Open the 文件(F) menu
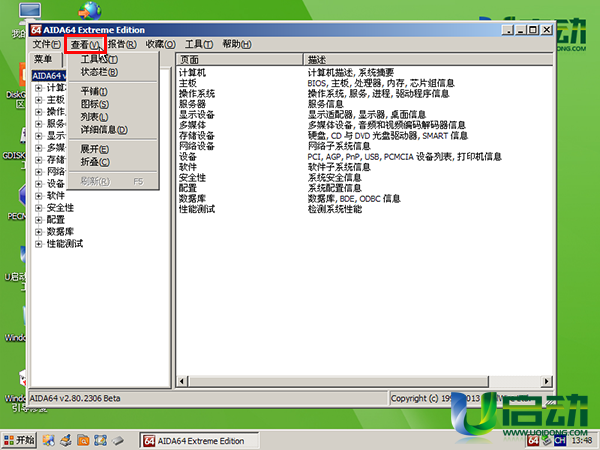 (x=46, y=44)
